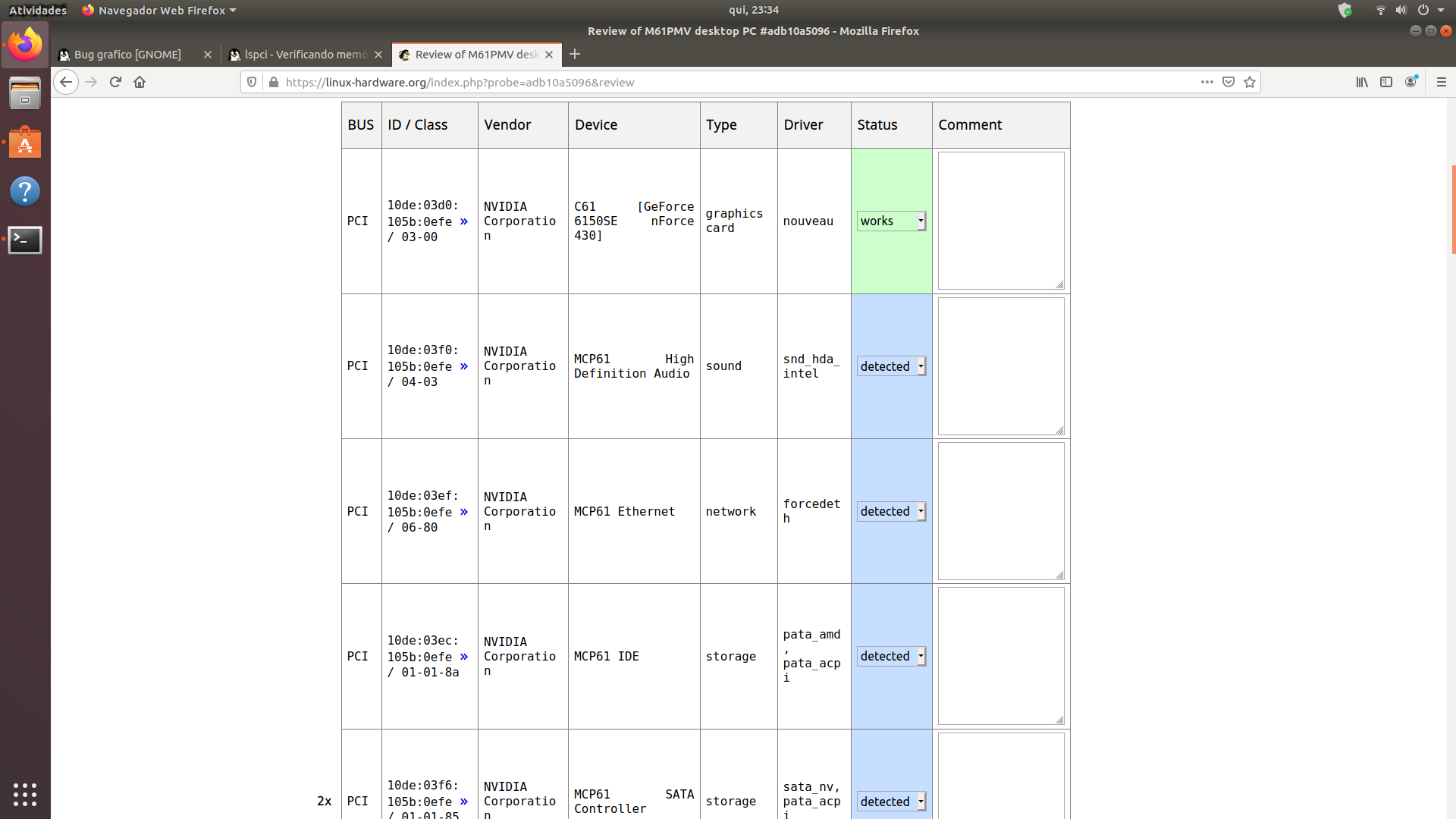Open details link for device 10de:03ef
Screen dimensions: 1456x819
point(464,512)
